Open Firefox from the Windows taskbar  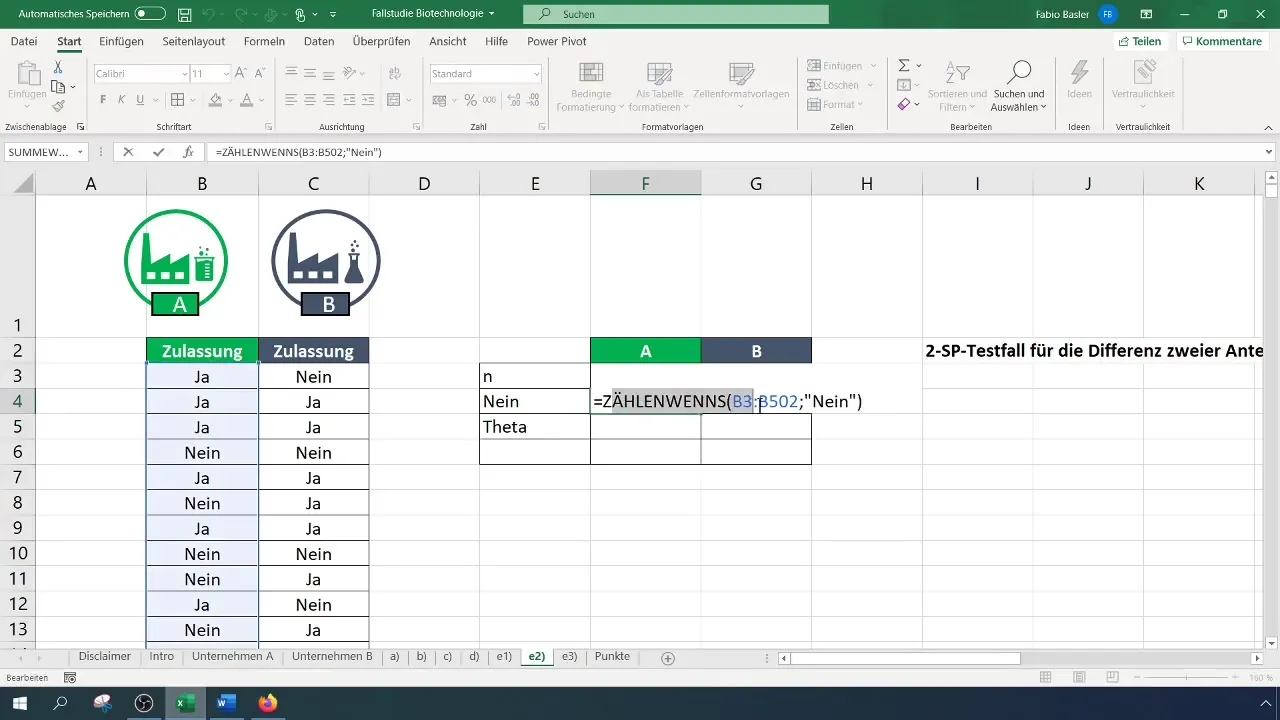point(267,703)
